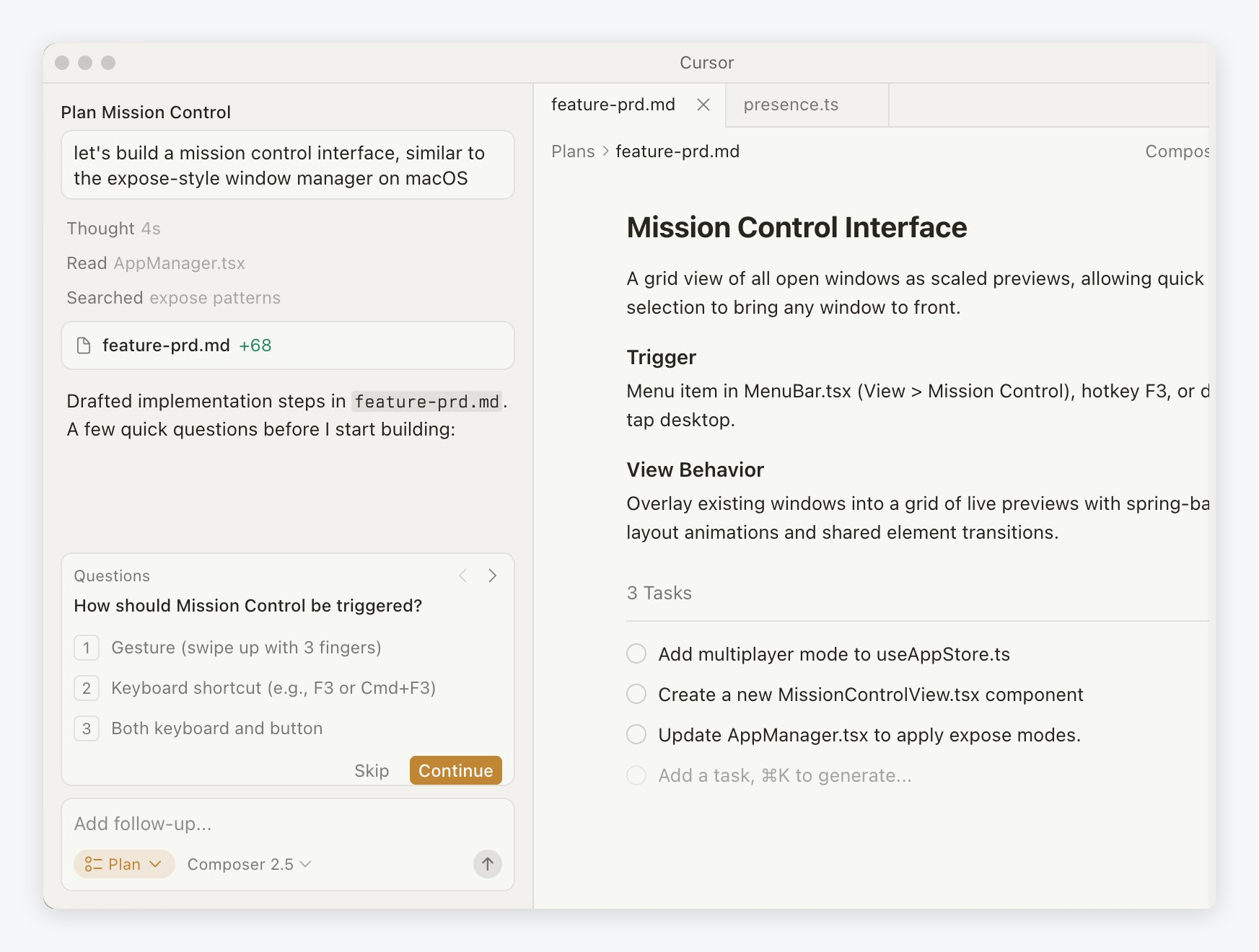
Task: Go to previous question arrow
Action: [463, 576]
